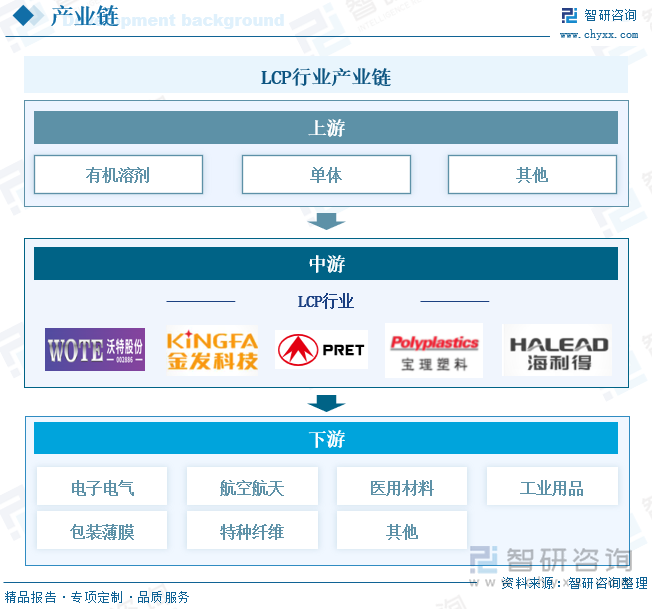Select the 有机溶剂 box
652x609 pixels.
tap(119, 175)
